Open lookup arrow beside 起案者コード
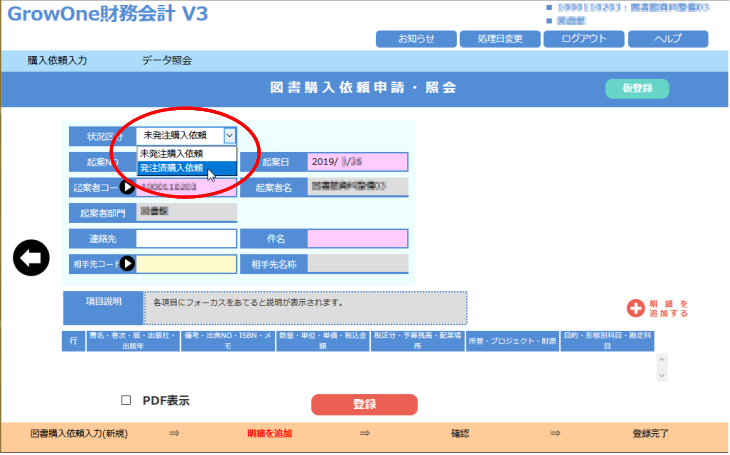 [x=127, y=187]
